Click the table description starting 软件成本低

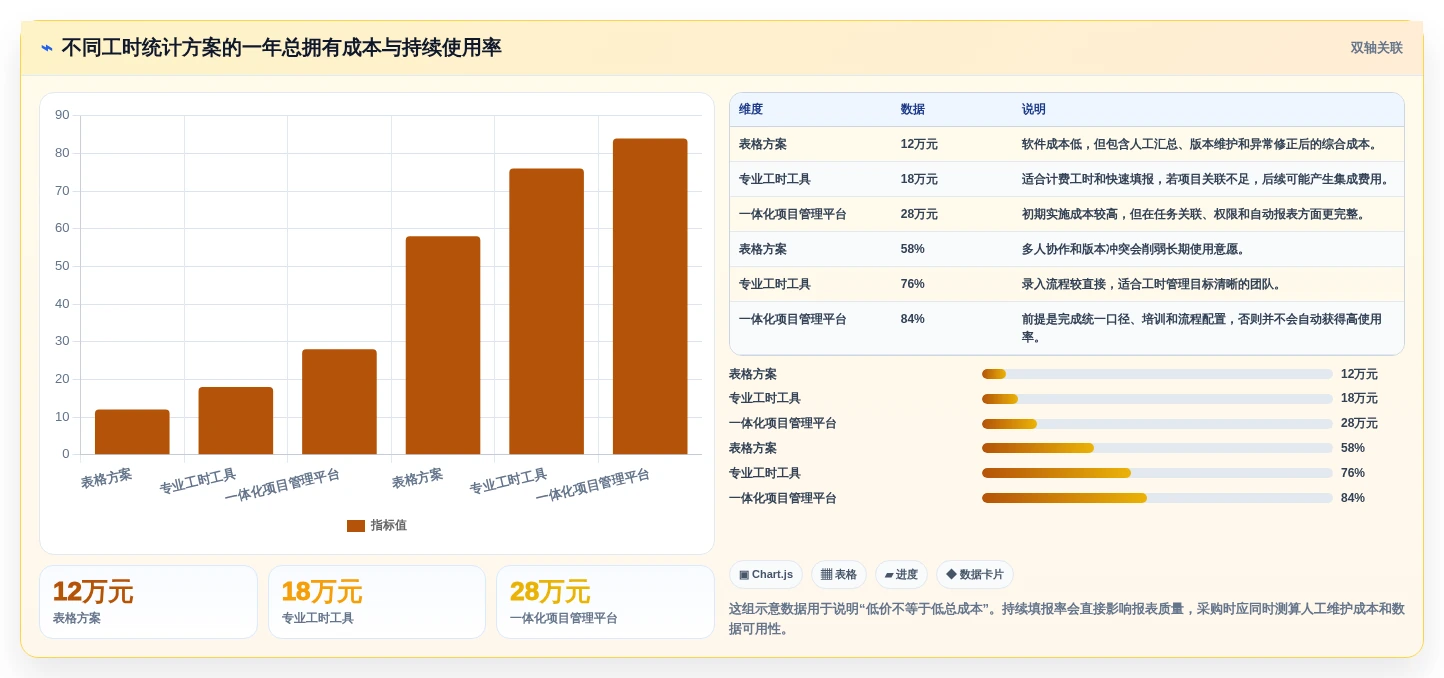coord(1201,145)
